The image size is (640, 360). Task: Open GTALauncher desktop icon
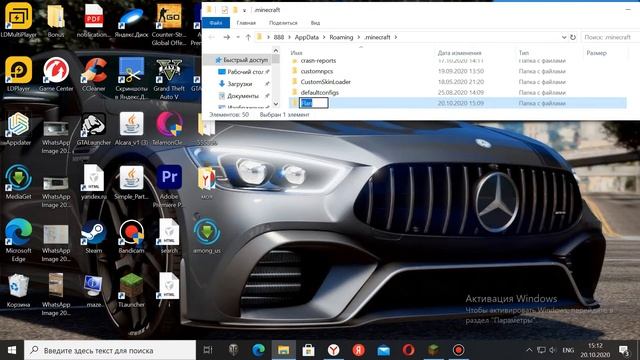(x=94, y=129)
